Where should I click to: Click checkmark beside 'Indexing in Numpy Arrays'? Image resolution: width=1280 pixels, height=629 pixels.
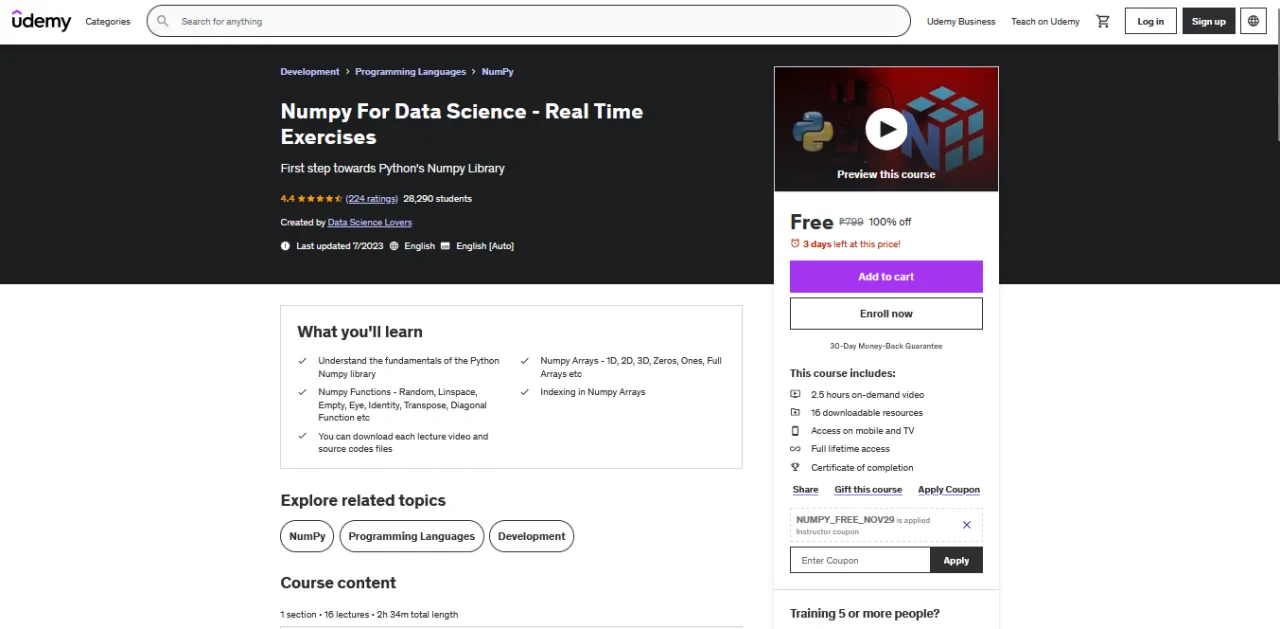point(525,392)
